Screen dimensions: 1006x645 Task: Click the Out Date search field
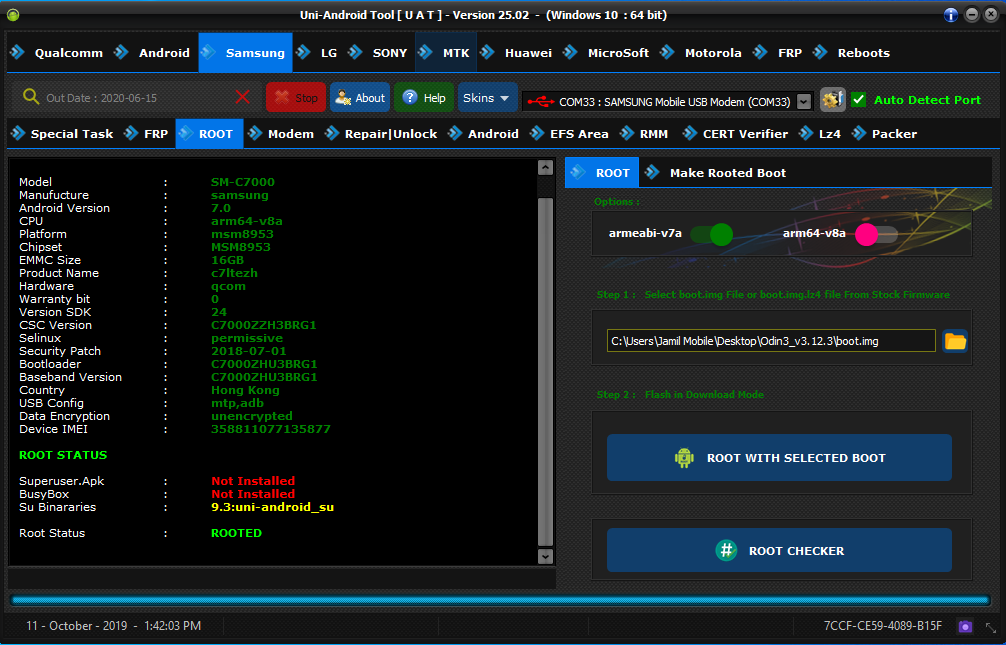pyautogui.click(x=137, y=98)
